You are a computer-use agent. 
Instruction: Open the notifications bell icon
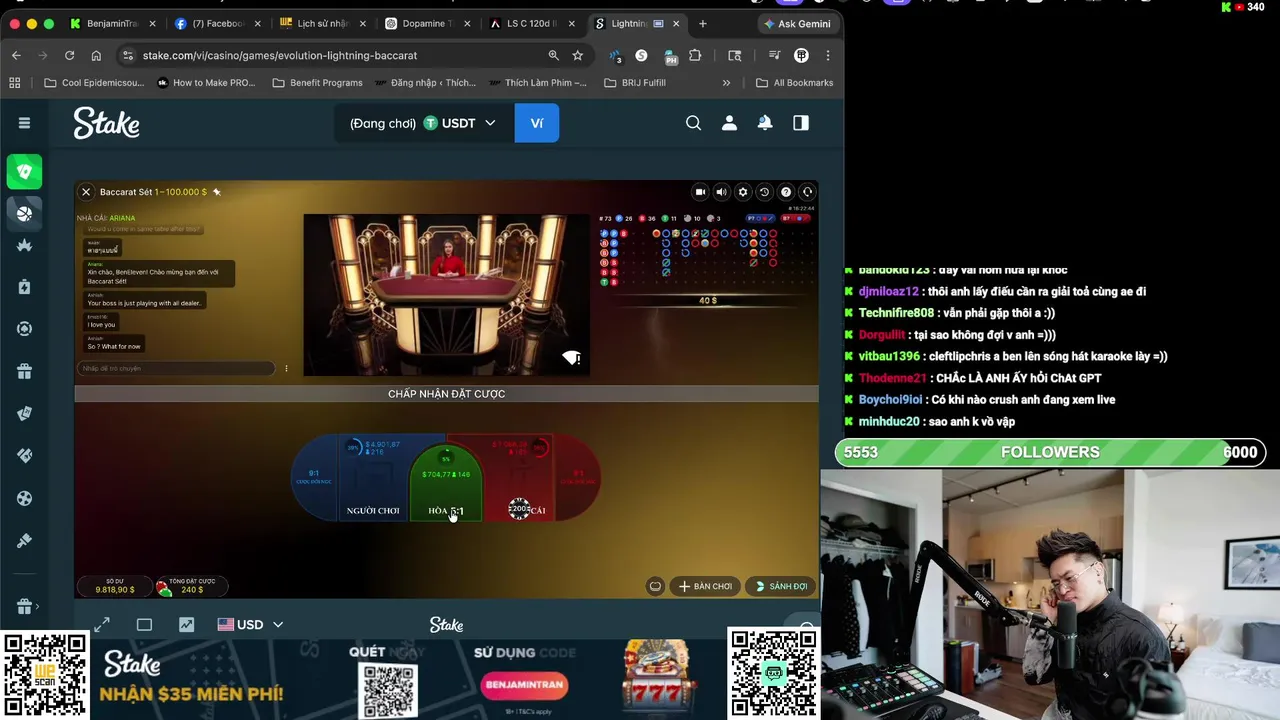(765, 123)
